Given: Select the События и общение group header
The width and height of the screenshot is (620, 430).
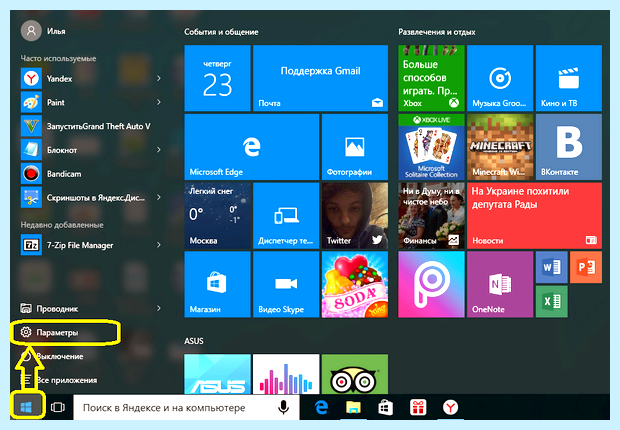Looking at the screenshot, I should [x=221, y=32].
